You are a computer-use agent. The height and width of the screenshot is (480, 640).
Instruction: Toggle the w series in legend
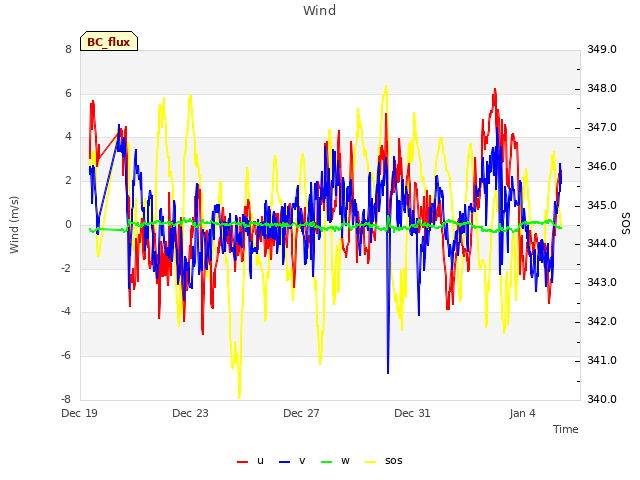(336, 461)
